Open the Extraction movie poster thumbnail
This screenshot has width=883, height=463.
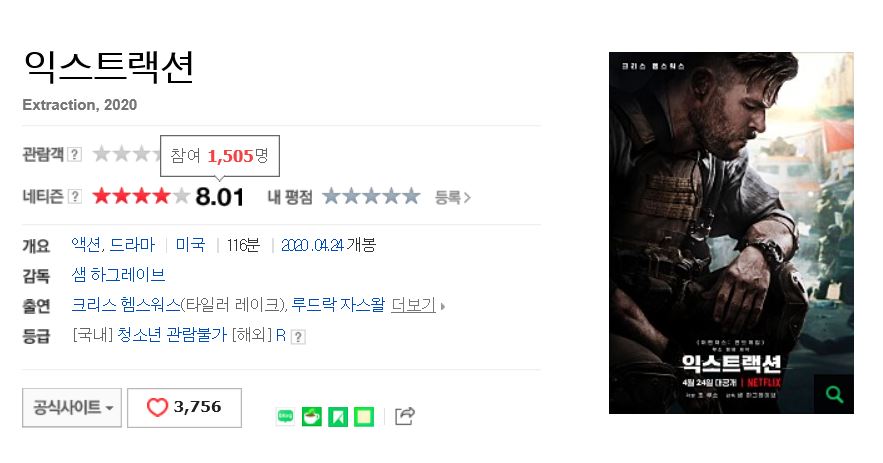(731, 233)
